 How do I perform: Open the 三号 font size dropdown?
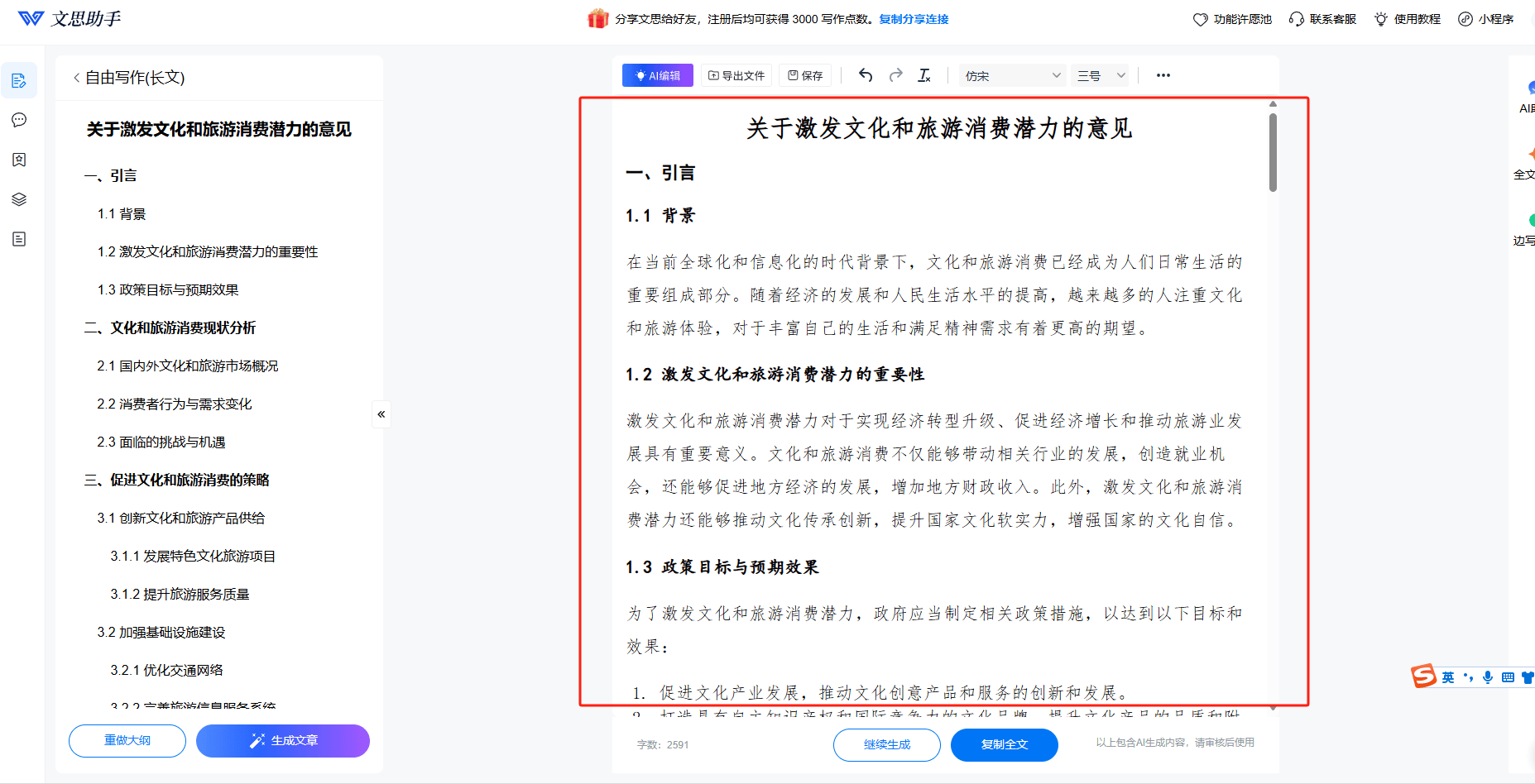click(1100, 75)
